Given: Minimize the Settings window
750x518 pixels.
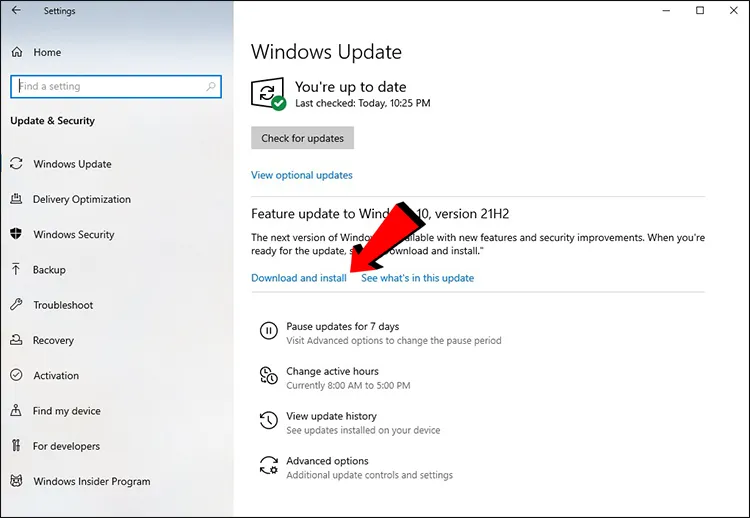Looking at the screenshot, I should [x=666, y=10].
